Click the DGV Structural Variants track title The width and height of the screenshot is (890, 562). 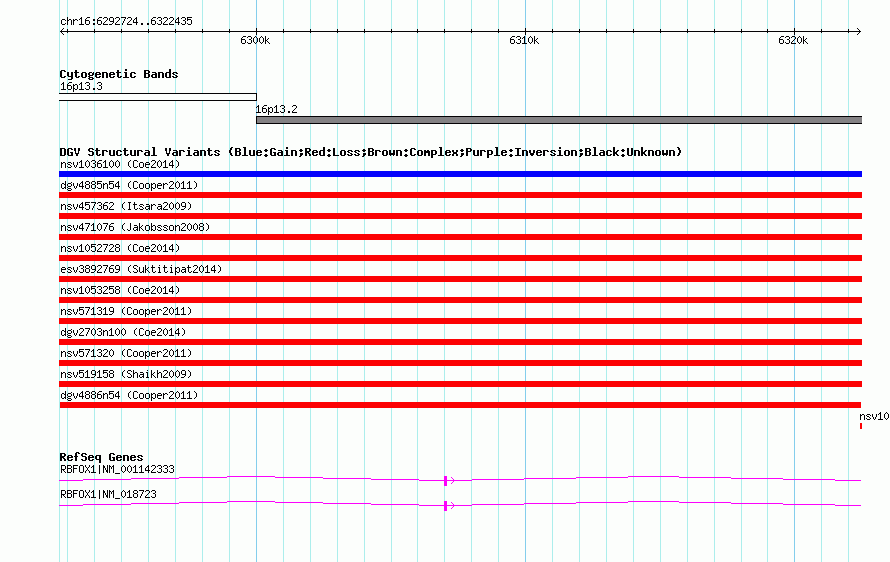[371, 152]
